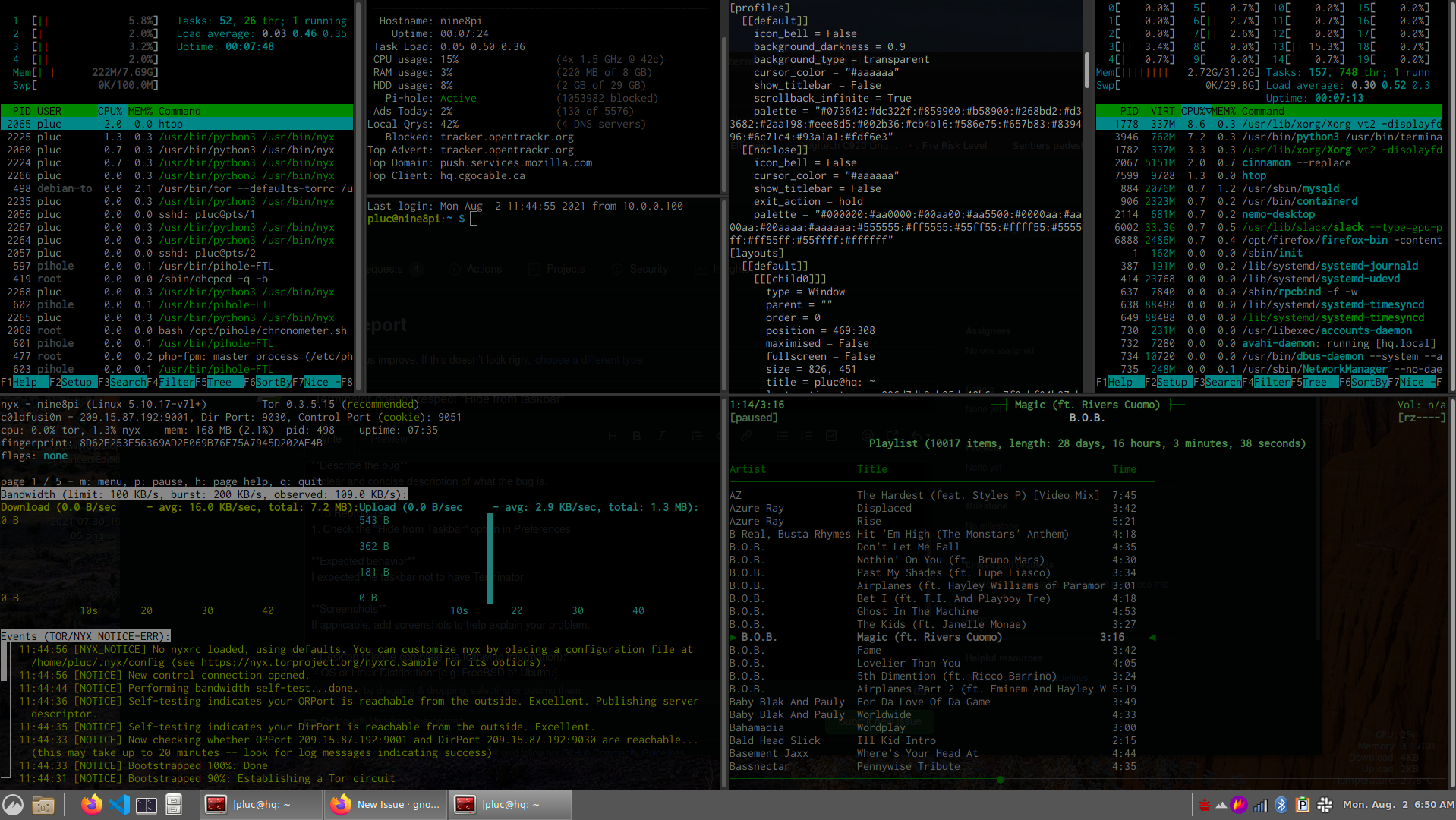Click F1 Help in left htop pane
This screenshot has height=820, width=1456.
click(x=25, y=382)
